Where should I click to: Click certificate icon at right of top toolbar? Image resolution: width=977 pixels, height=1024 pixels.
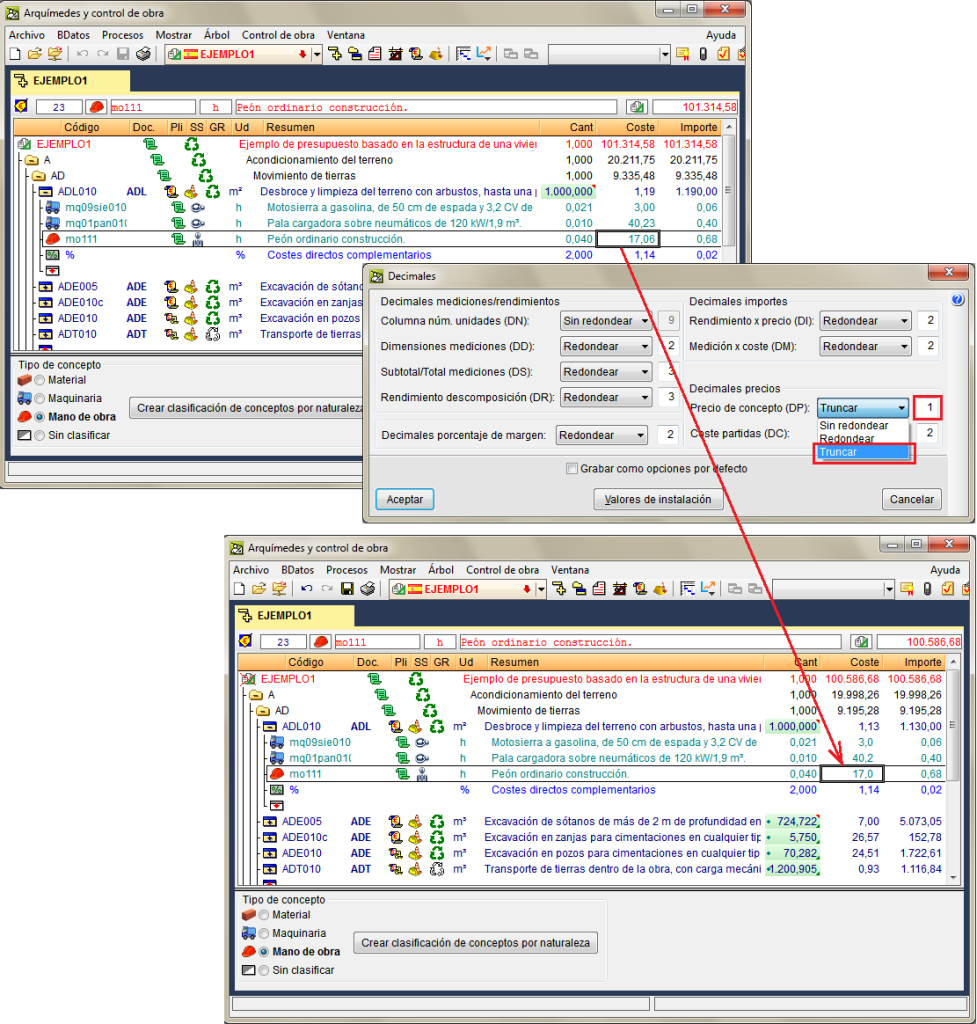point(682,54)
